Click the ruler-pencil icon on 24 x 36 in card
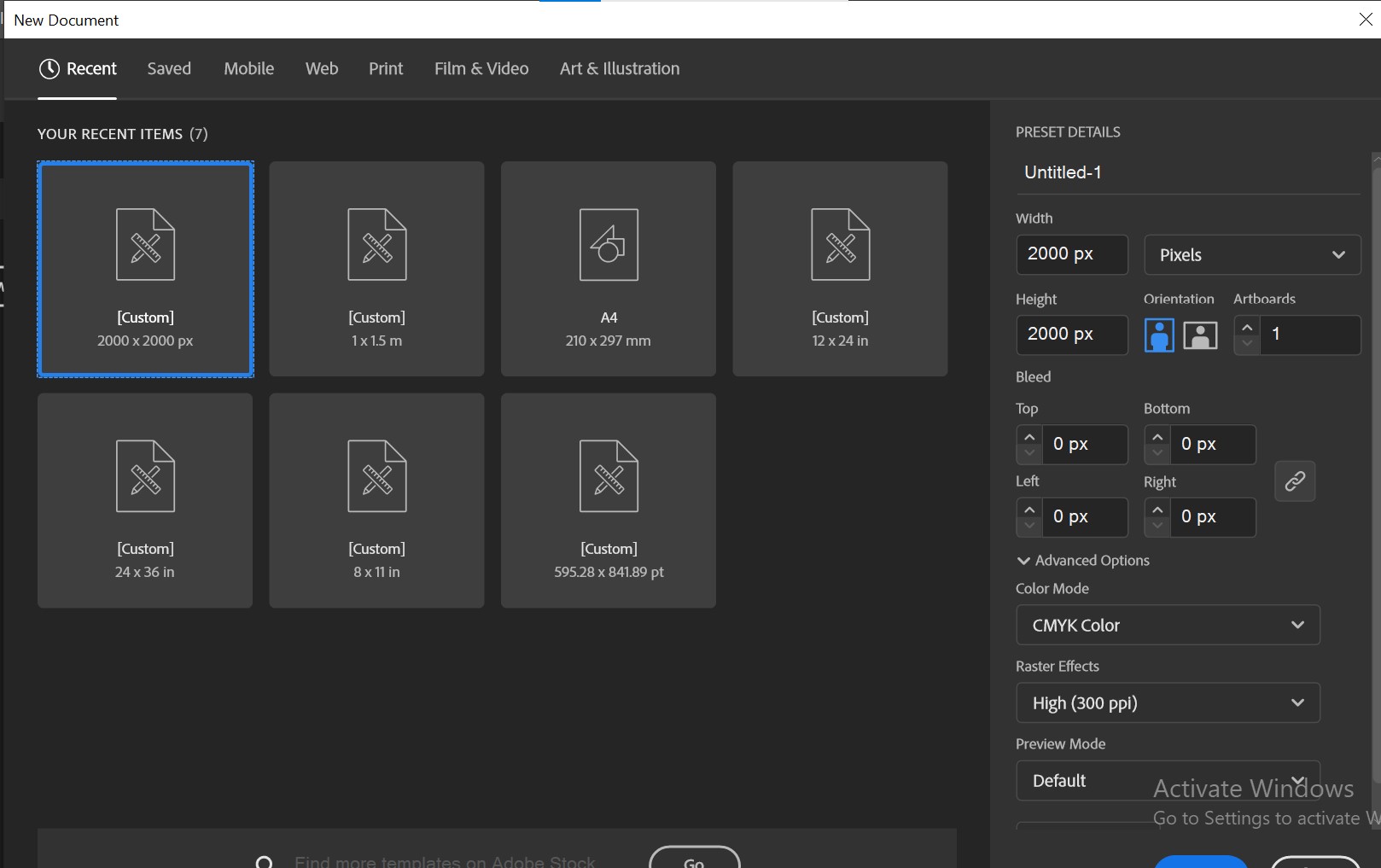Viewport: 1381px width, 868px height. 146,476
